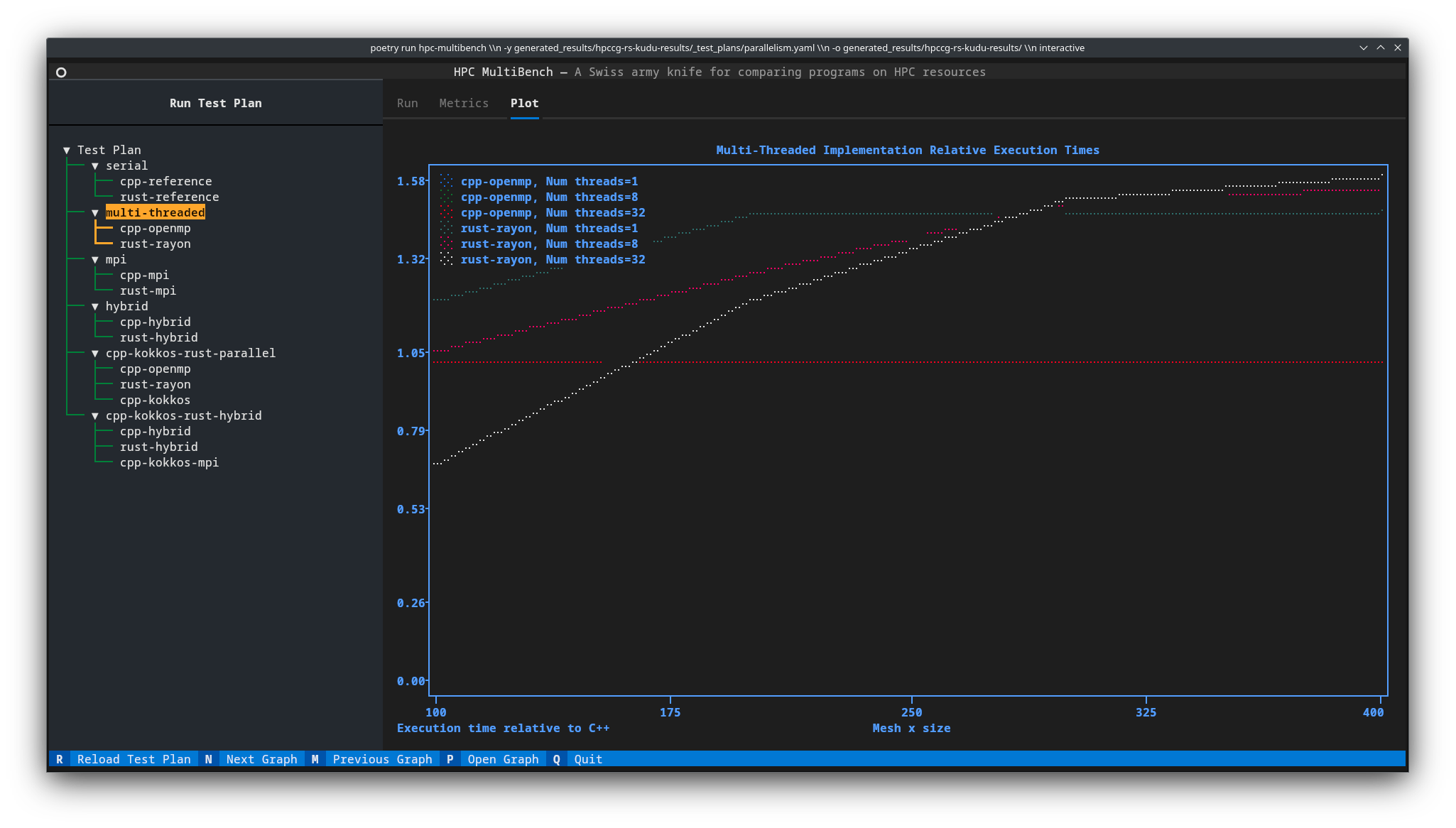Viewport: 1456px width, 828px height.
Task: Click the P key hint in footer
Action: (x=450, y=759)
